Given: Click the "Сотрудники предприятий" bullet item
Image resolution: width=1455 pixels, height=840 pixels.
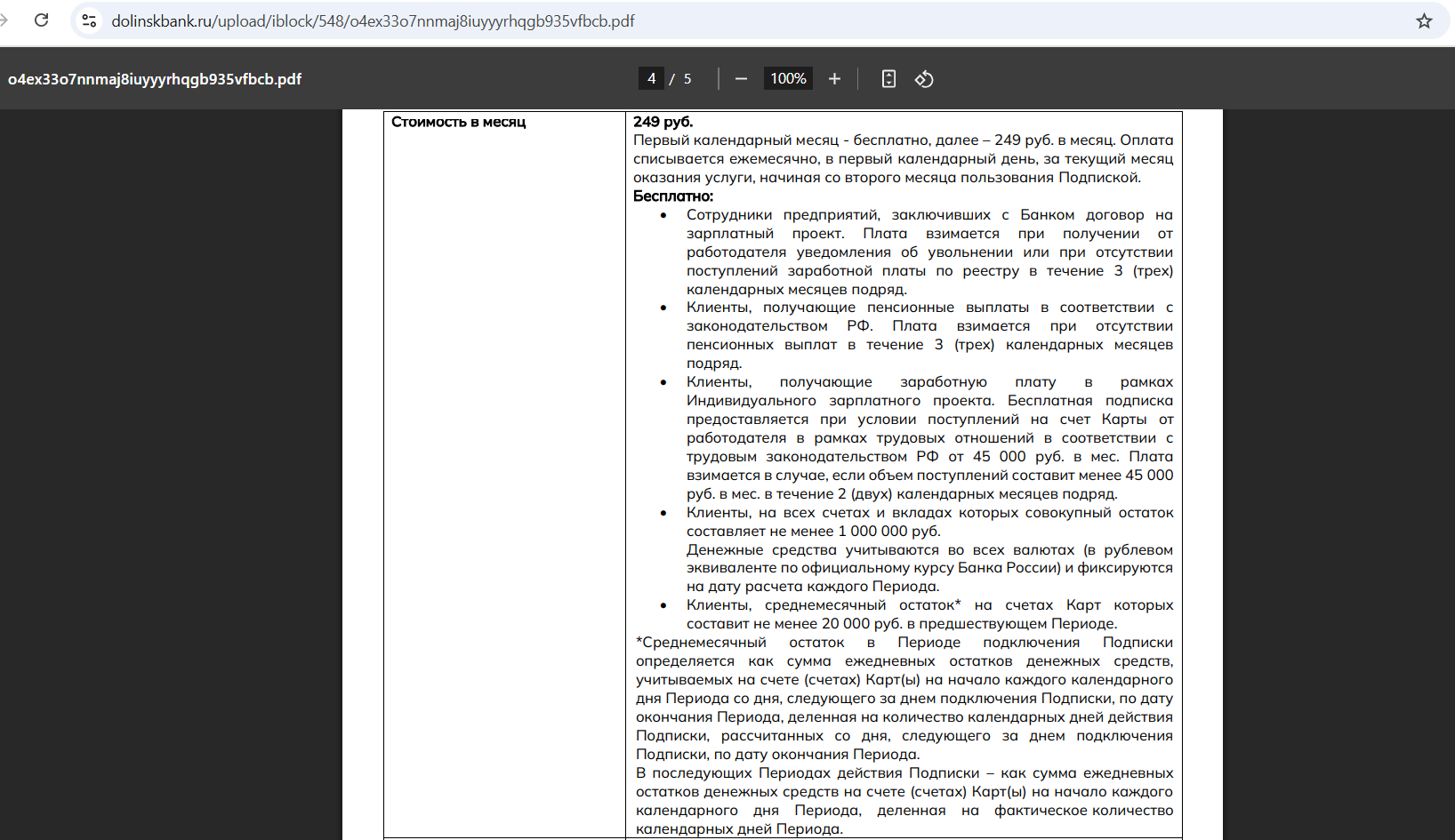Looking at the screenshot, I should point(928,252).
